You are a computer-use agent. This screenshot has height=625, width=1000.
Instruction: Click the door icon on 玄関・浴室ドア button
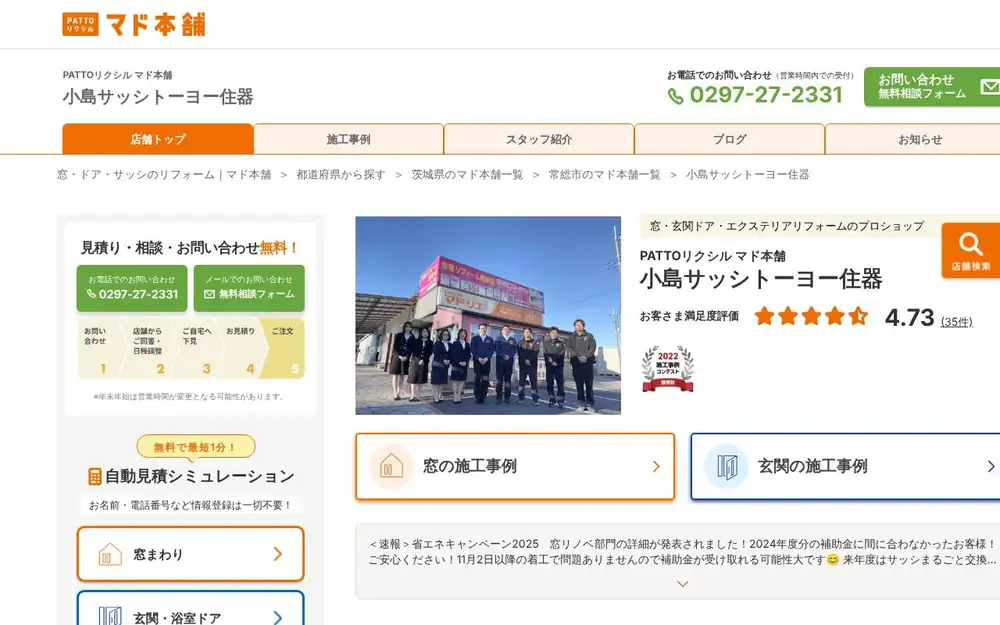coord(110,617)
